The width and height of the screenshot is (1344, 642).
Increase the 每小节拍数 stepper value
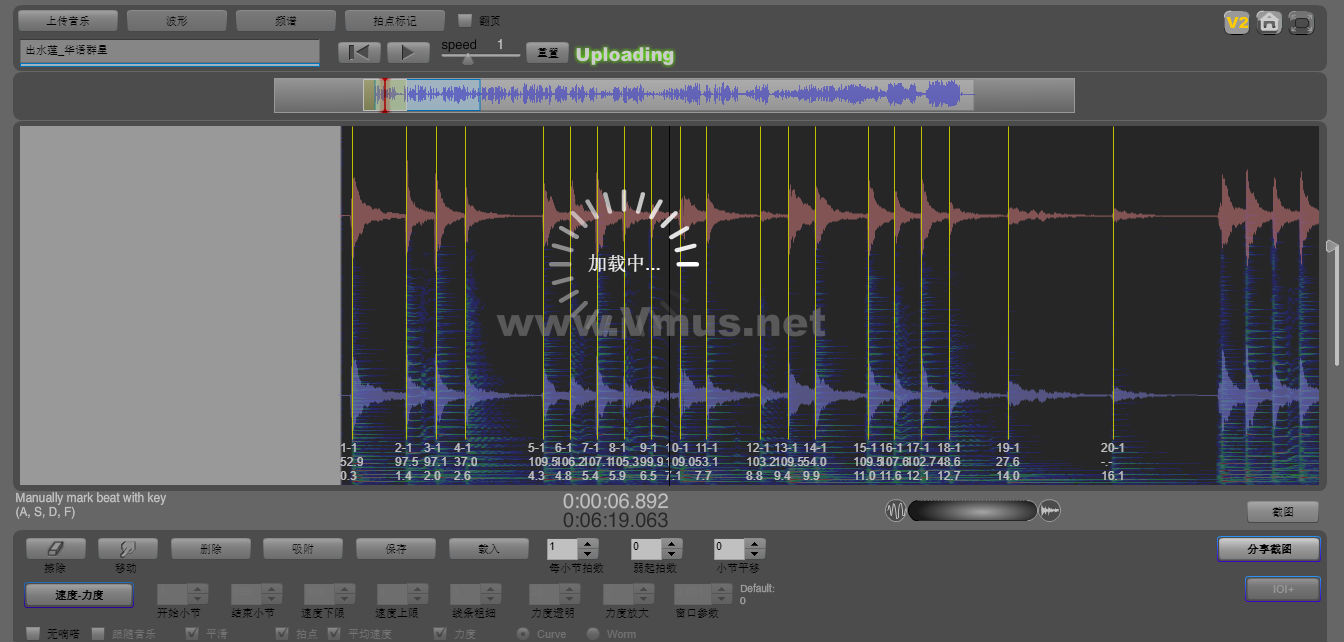click(588, 544)
